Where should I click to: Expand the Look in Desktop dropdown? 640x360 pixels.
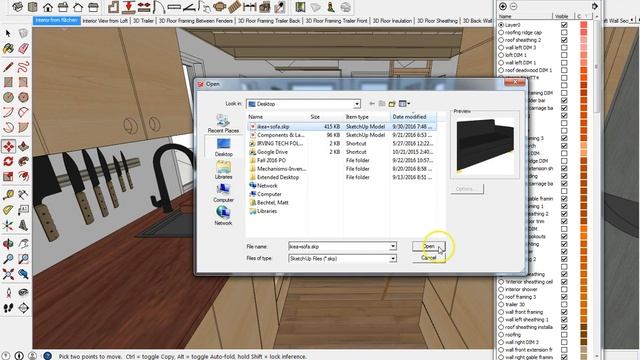(x=357, y=104)
